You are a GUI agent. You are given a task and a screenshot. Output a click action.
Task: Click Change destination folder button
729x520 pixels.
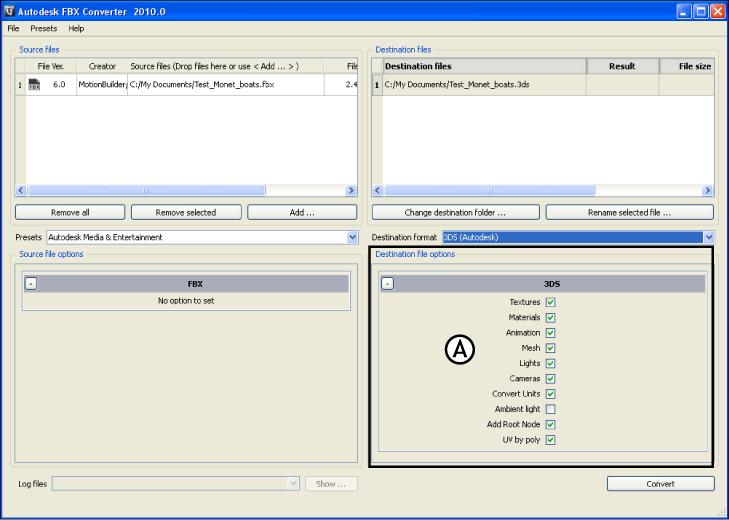[456, 213]
